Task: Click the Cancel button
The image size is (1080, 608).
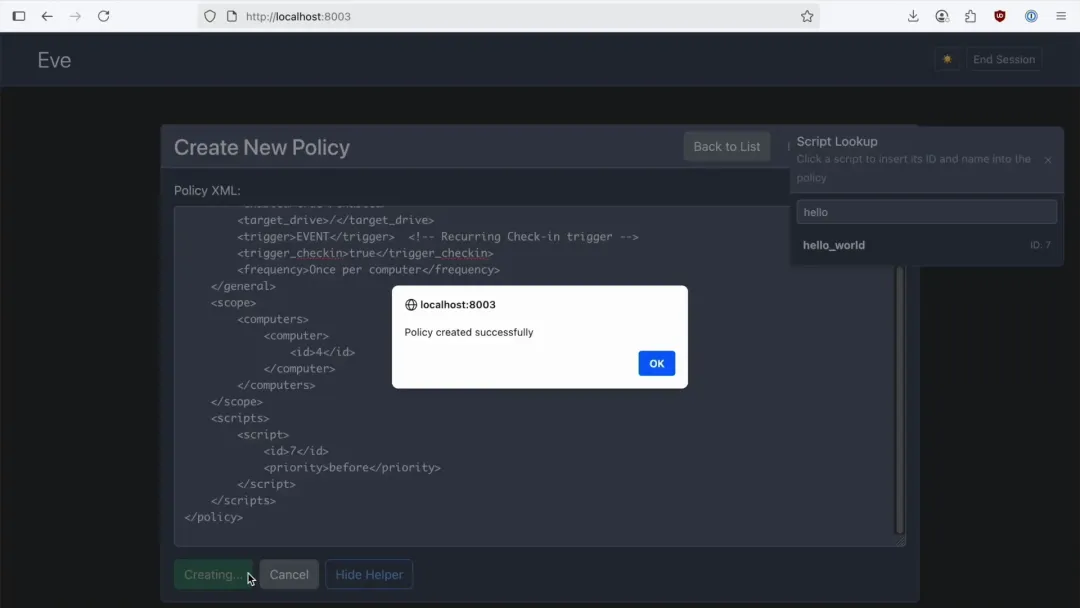Action: (x=289, y=574)
